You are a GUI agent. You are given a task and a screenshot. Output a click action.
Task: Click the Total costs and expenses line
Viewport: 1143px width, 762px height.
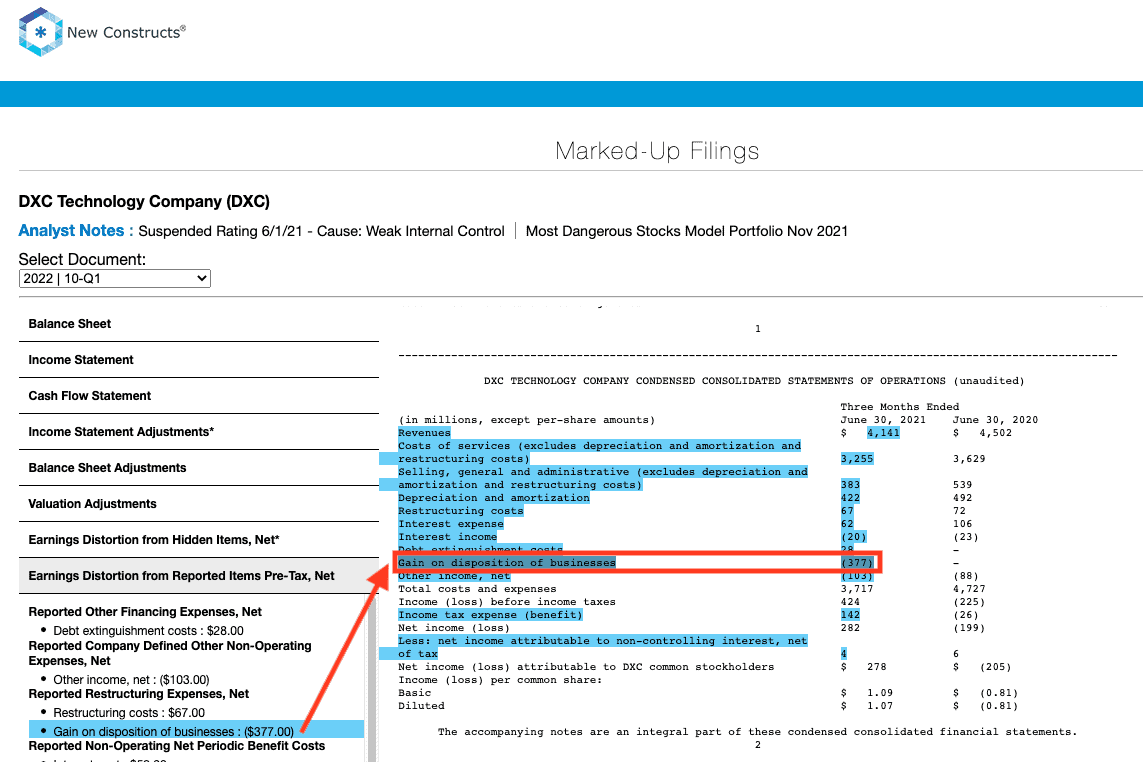tap(477, 589)
